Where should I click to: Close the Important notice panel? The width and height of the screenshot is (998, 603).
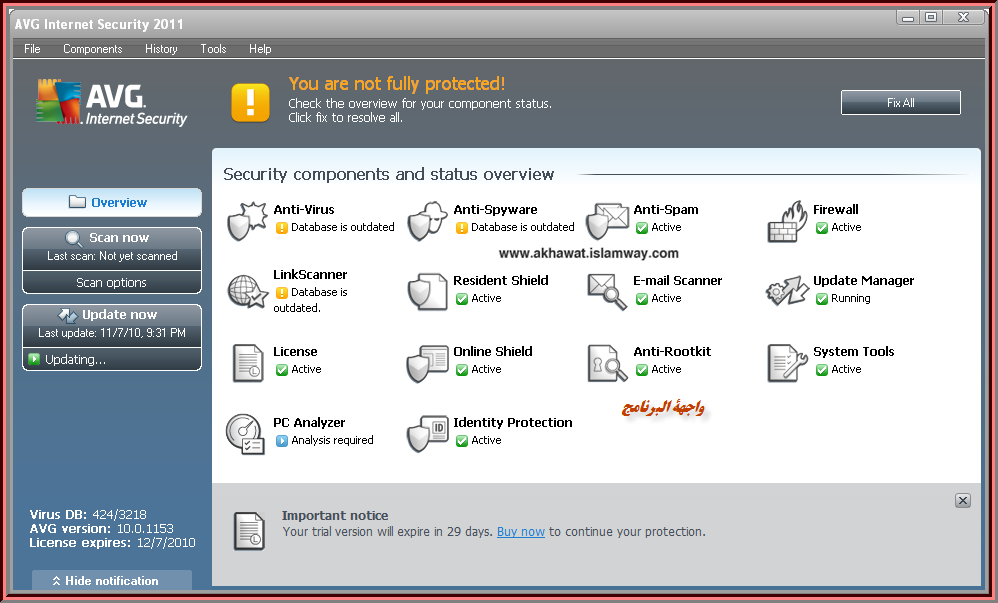tap(962, 500)
